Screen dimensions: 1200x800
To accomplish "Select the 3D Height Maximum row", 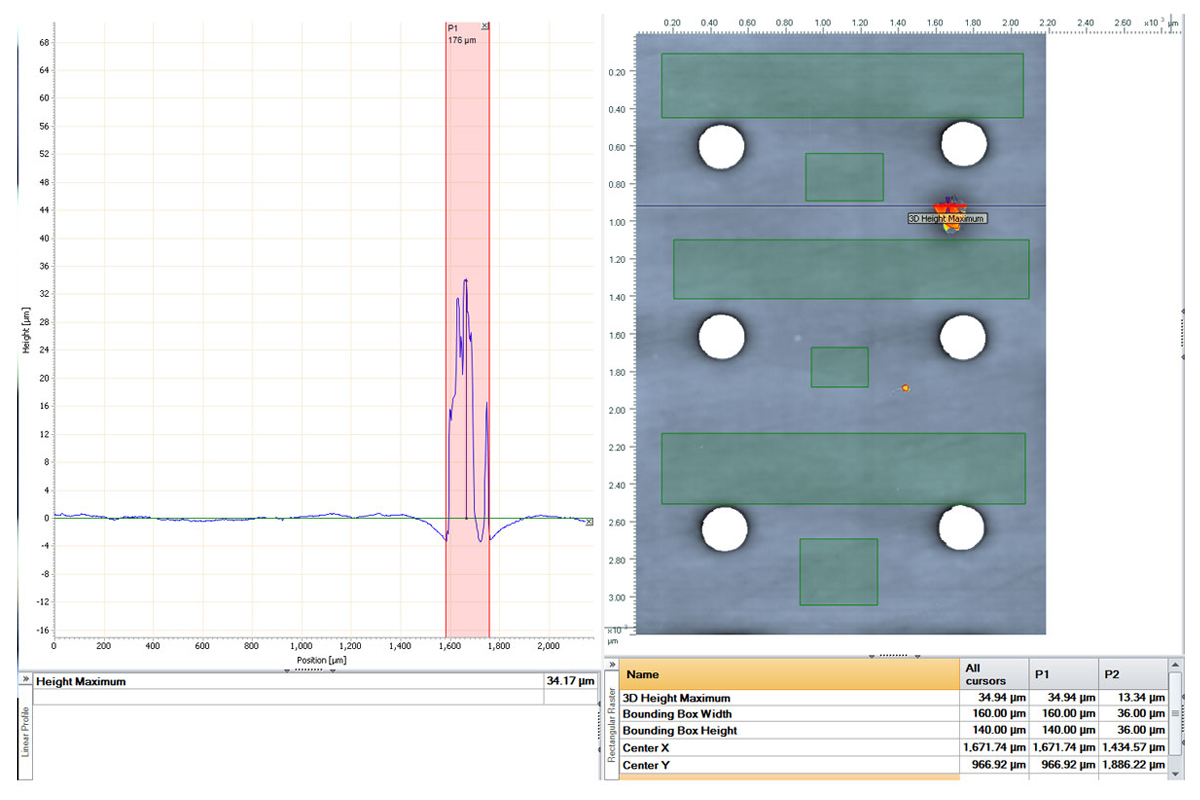I will [788, 698].
